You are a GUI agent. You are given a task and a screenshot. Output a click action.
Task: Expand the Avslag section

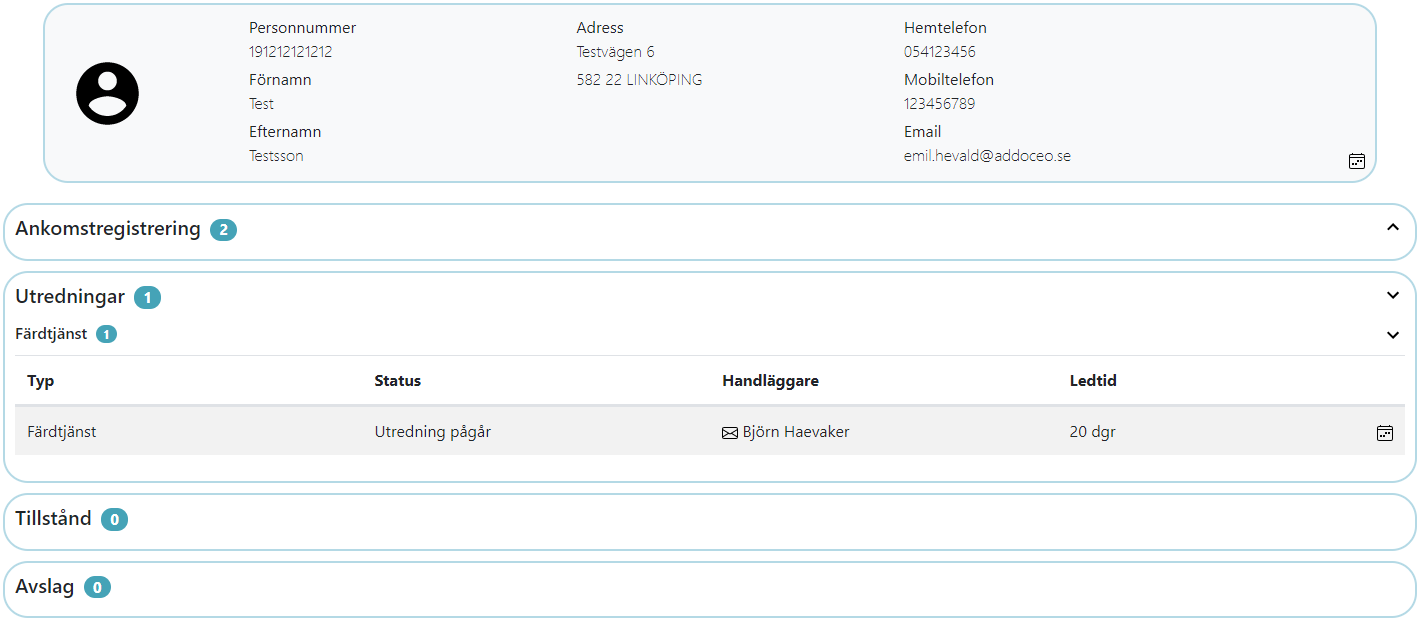(x=710, y=589)
